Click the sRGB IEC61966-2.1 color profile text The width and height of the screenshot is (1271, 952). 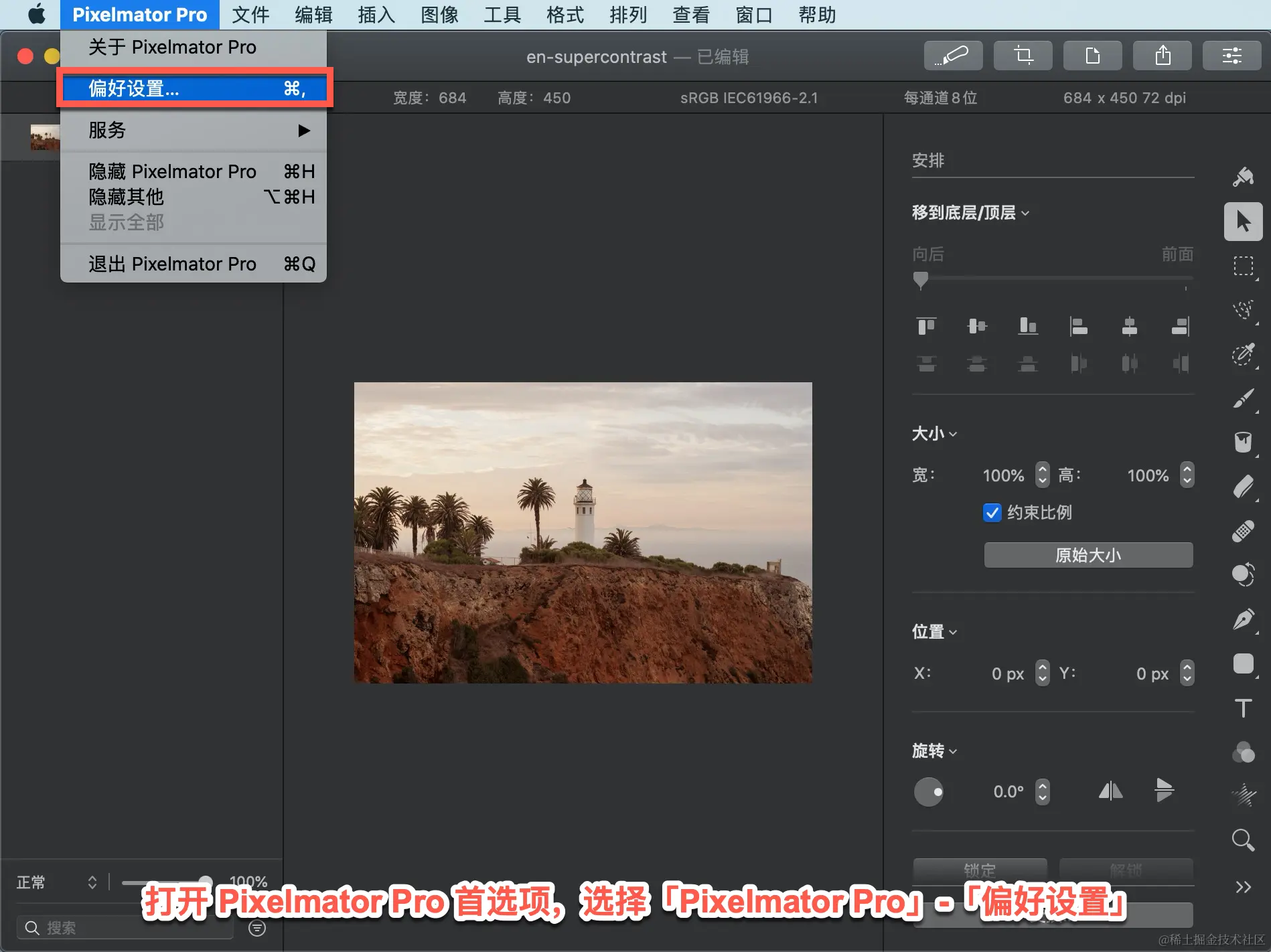(749, 98)
